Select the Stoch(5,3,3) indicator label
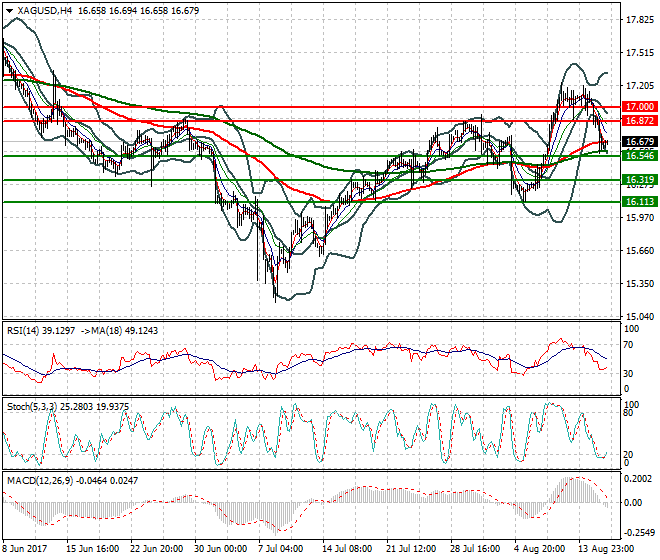This screenshot has width=660, height=560. click(32, 407)
